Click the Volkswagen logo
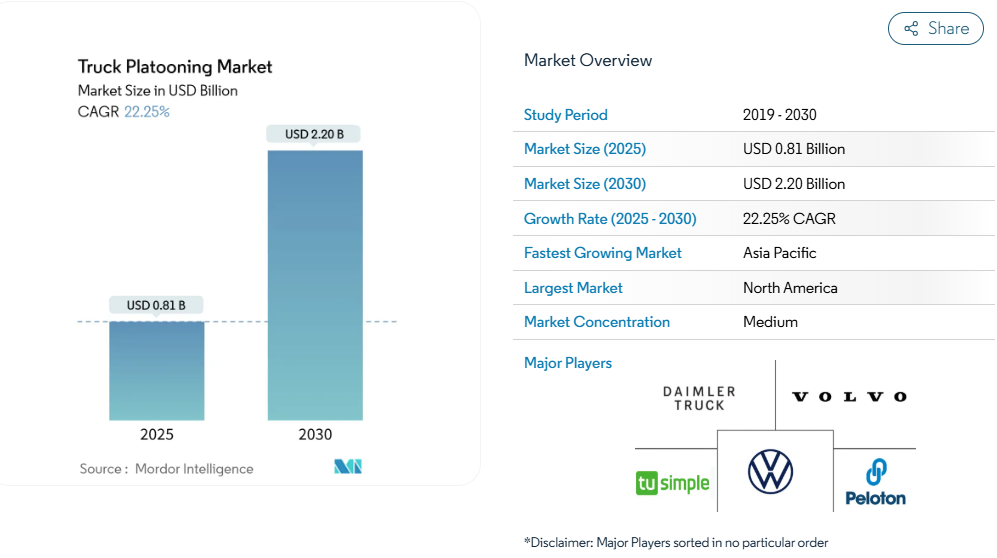 (770, 471)
